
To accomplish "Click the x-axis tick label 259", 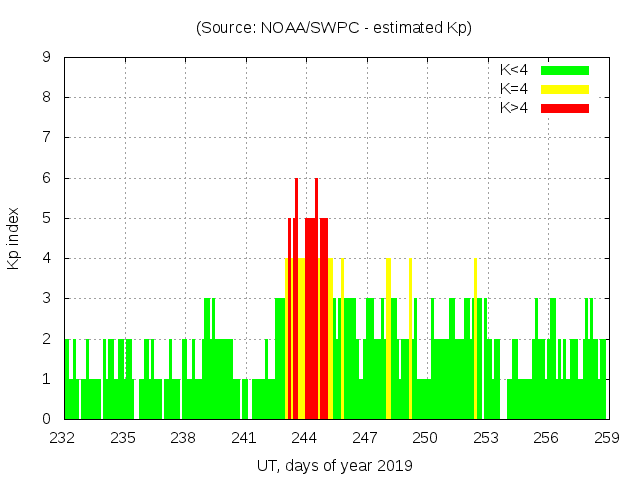I will click(607, 438).
